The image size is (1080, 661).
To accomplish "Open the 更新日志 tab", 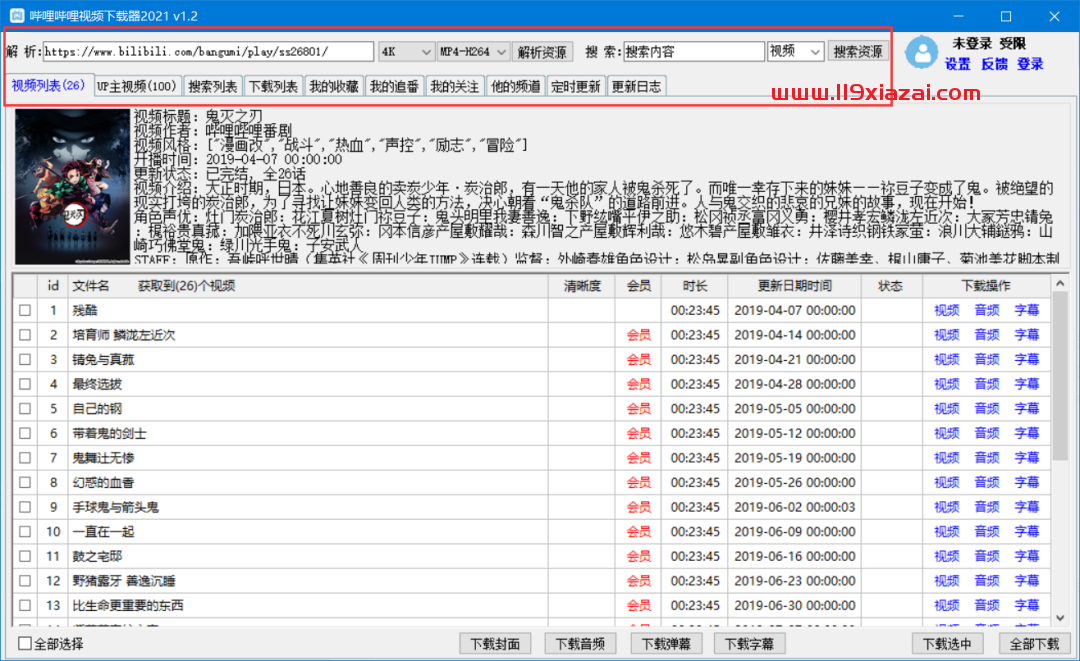I will (636, 87).
